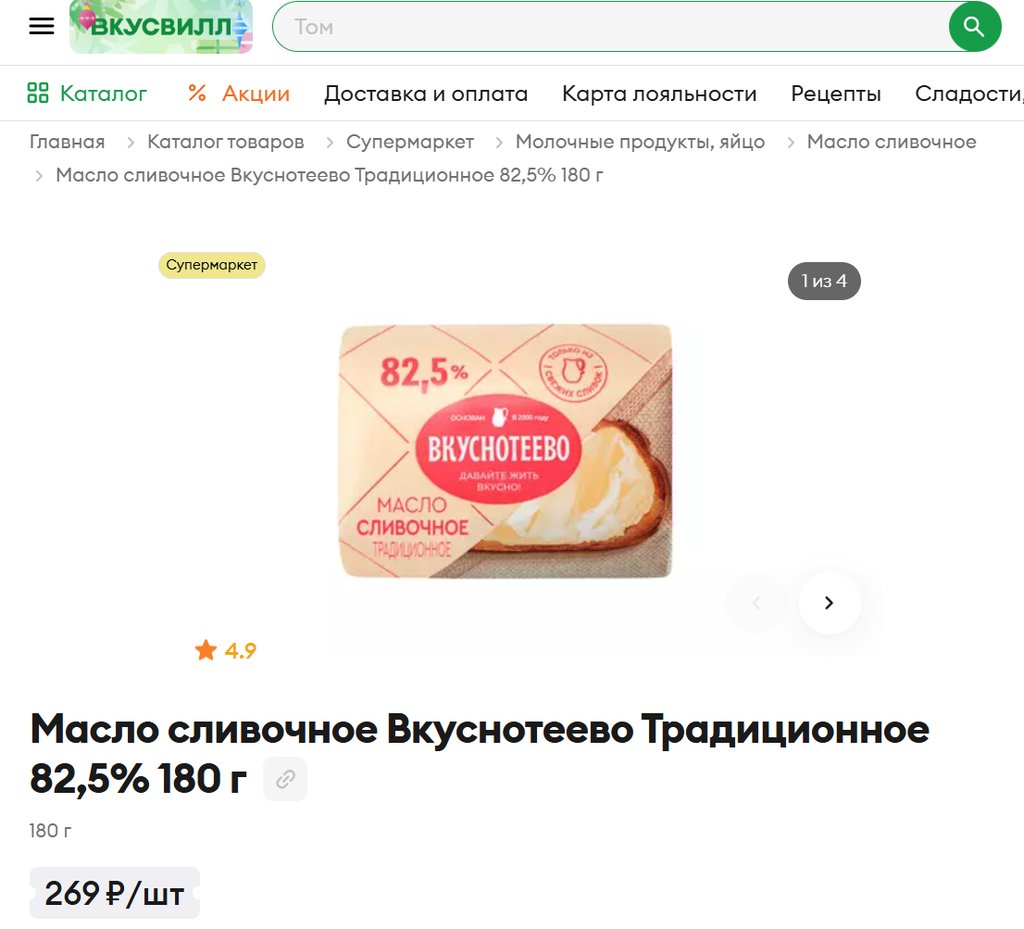The image size is (1024, 929).
Task: Go to Главная breadcrumb
Action: coord(67,142)
